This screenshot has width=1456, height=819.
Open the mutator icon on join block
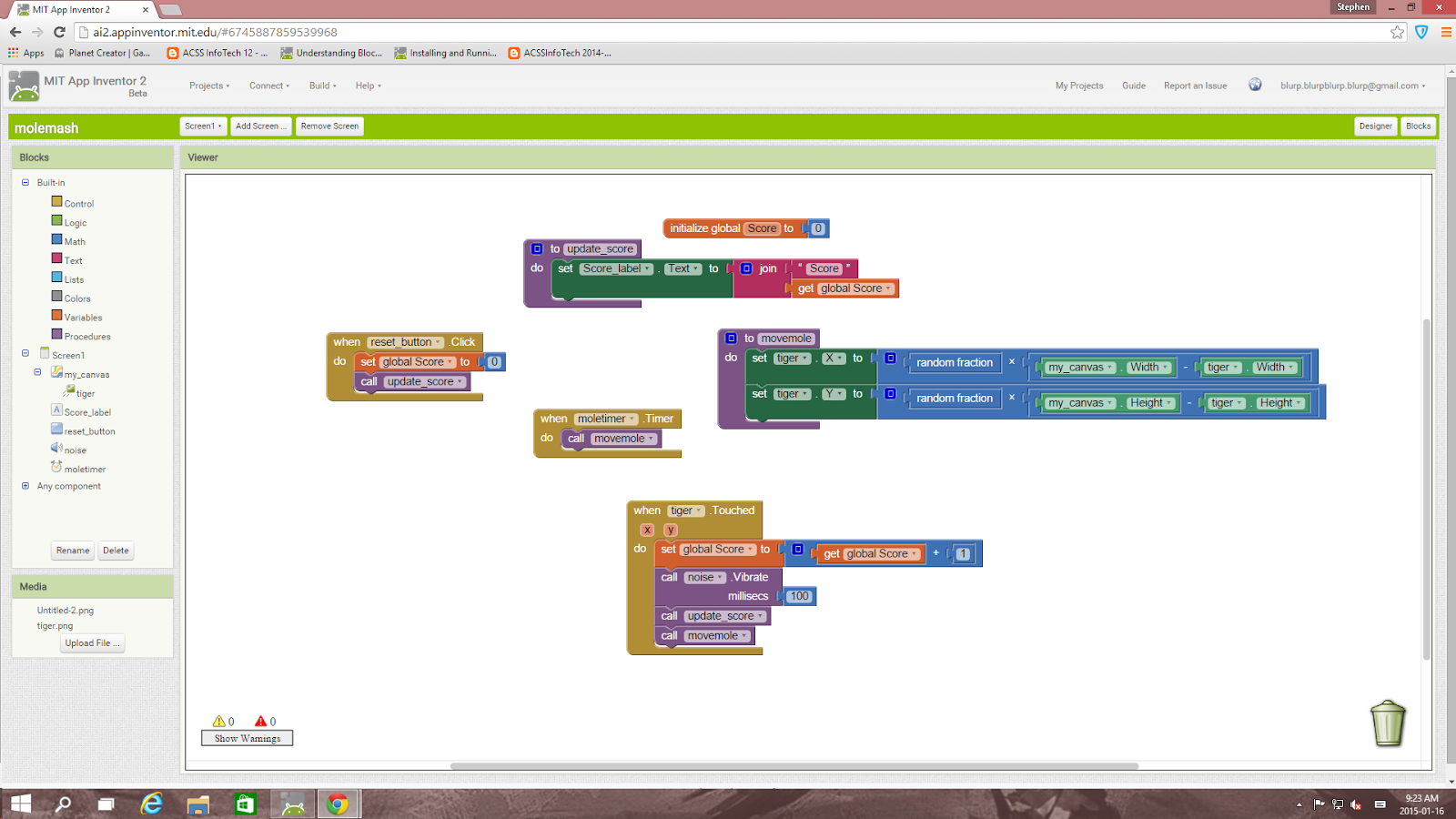pos(746,268)
